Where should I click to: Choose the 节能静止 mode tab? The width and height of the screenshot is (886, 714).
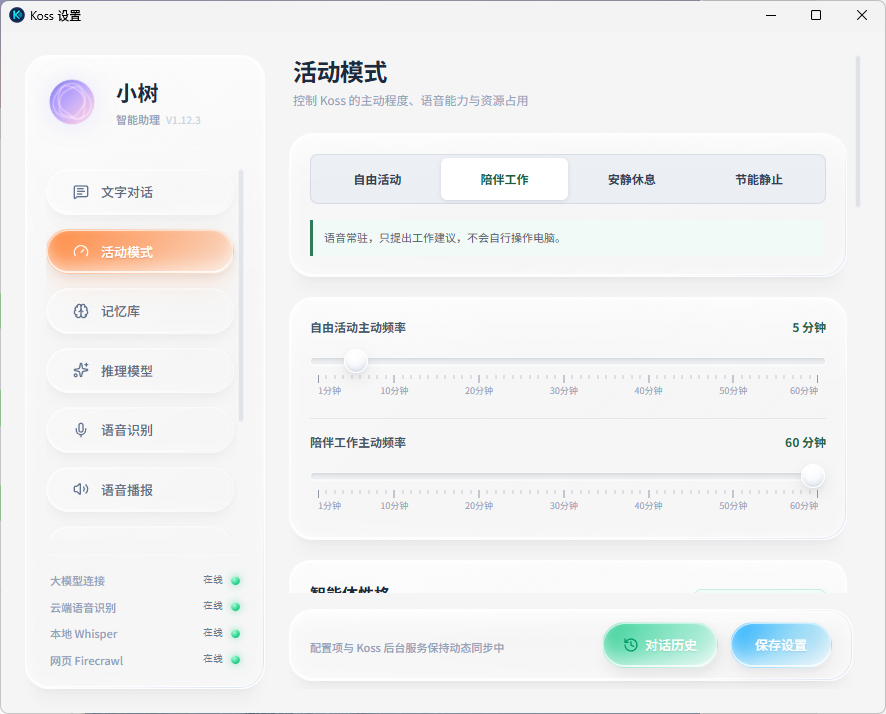click(x=759, y=180)
